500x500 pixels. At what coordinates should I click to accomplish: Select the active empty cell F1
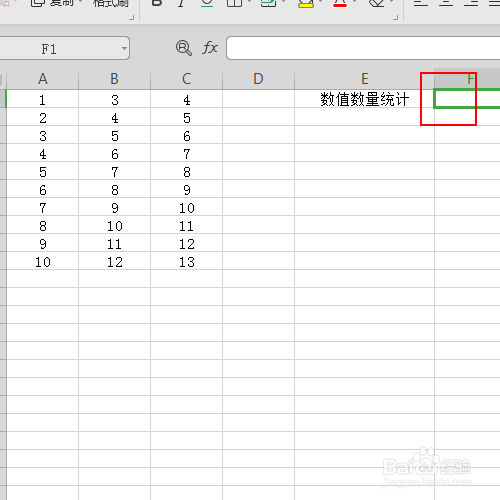click(467, 99)
